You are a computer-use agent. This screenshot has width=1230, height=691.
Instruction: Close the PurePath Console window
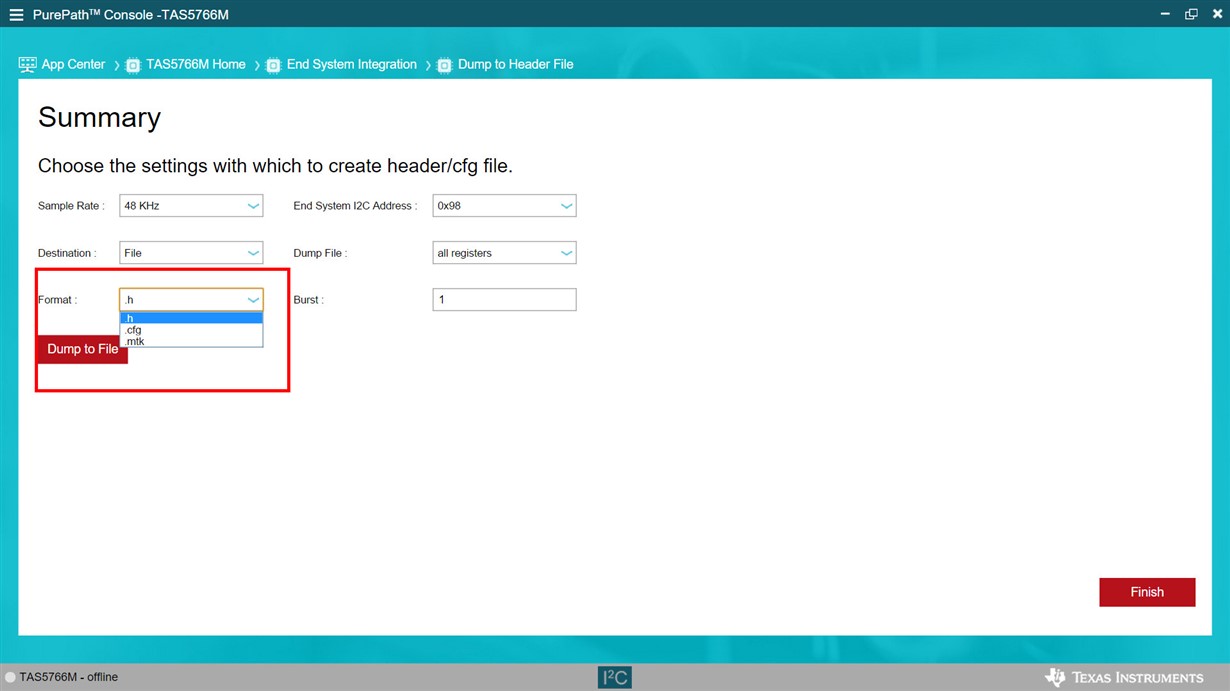point(1217,14)
